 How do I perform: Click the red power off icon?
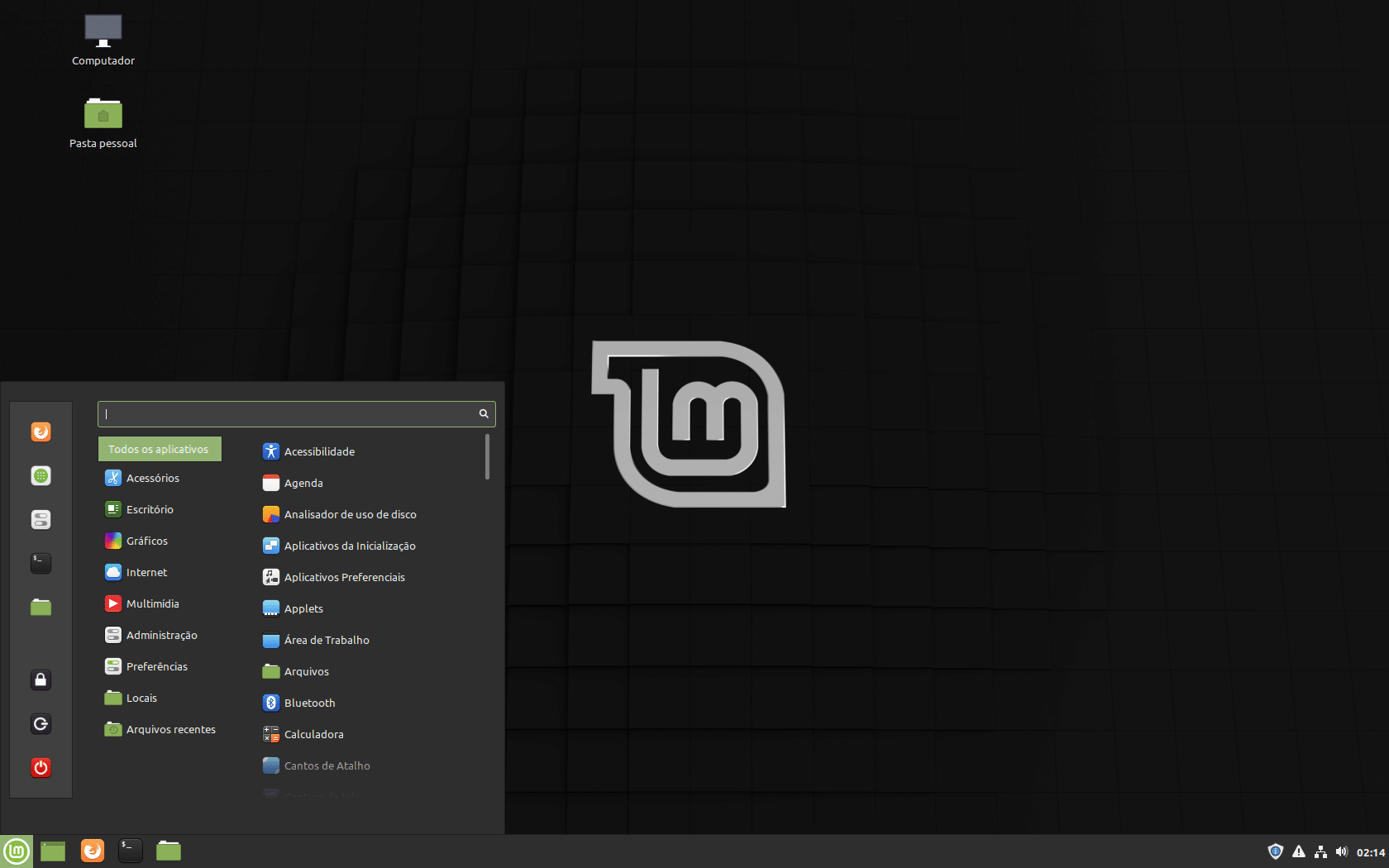(41, 767)
